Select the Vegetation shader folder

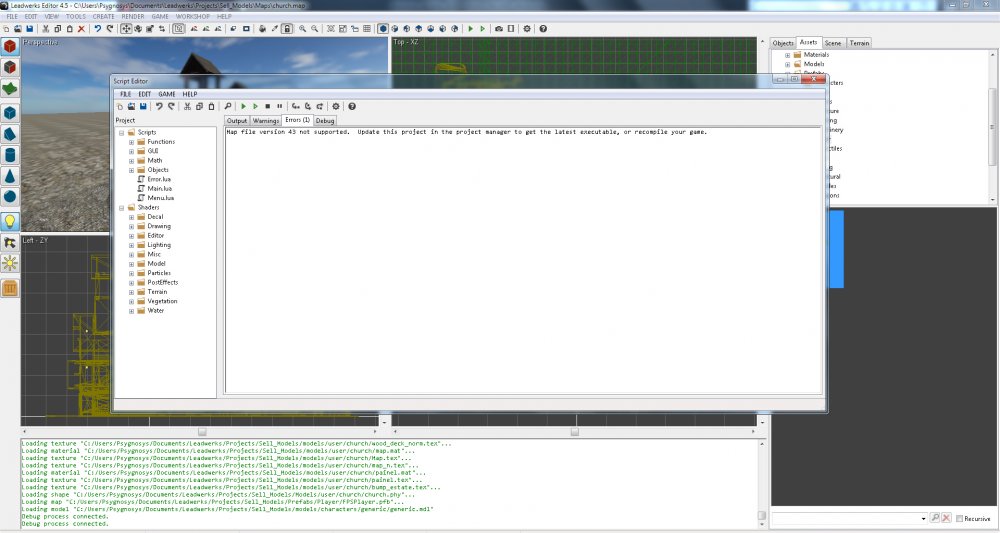point(162,302)
